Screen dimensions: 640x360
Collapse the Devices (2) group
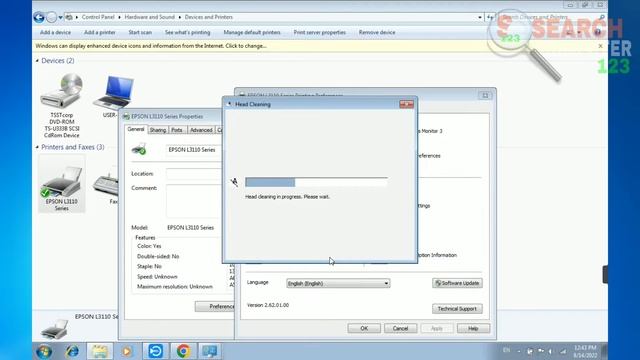point(37,61)
